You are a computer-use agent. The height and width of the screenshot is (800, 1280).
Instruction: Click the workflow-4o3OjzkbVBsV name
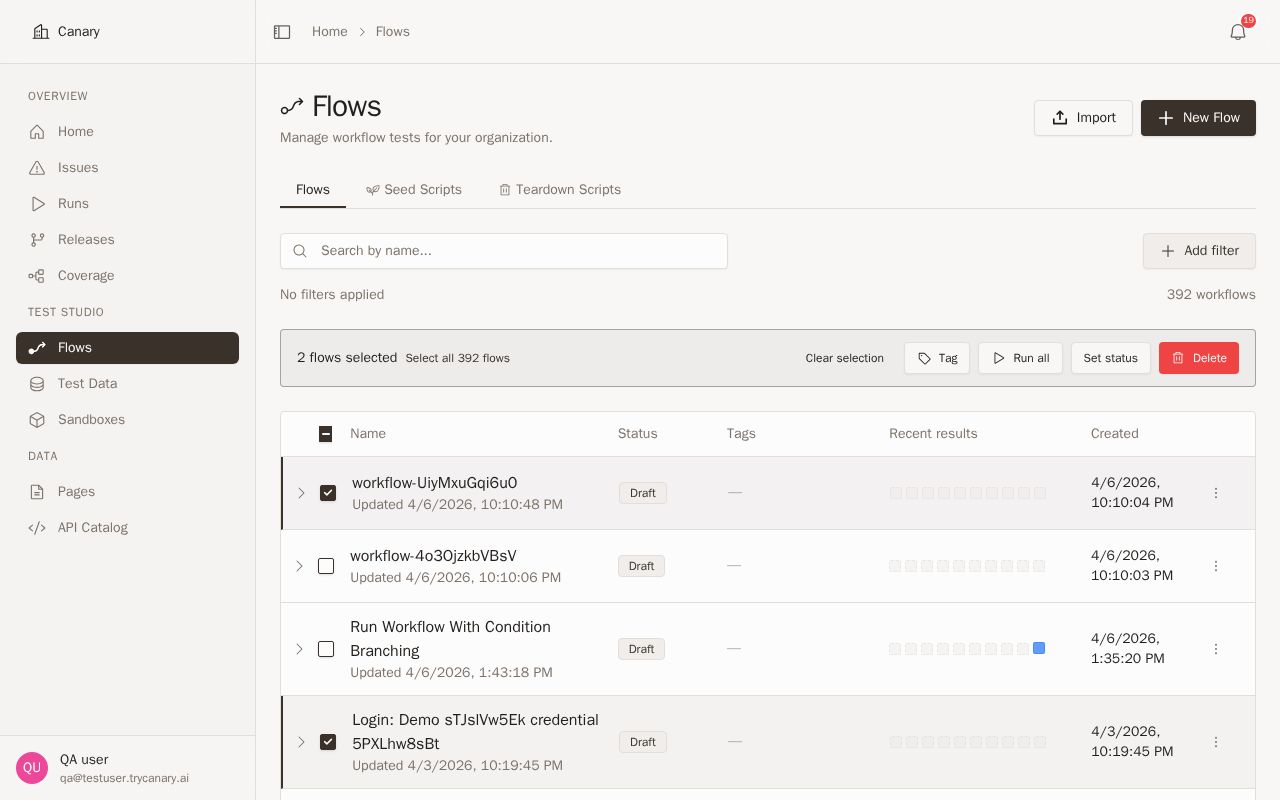click(433, 556)
